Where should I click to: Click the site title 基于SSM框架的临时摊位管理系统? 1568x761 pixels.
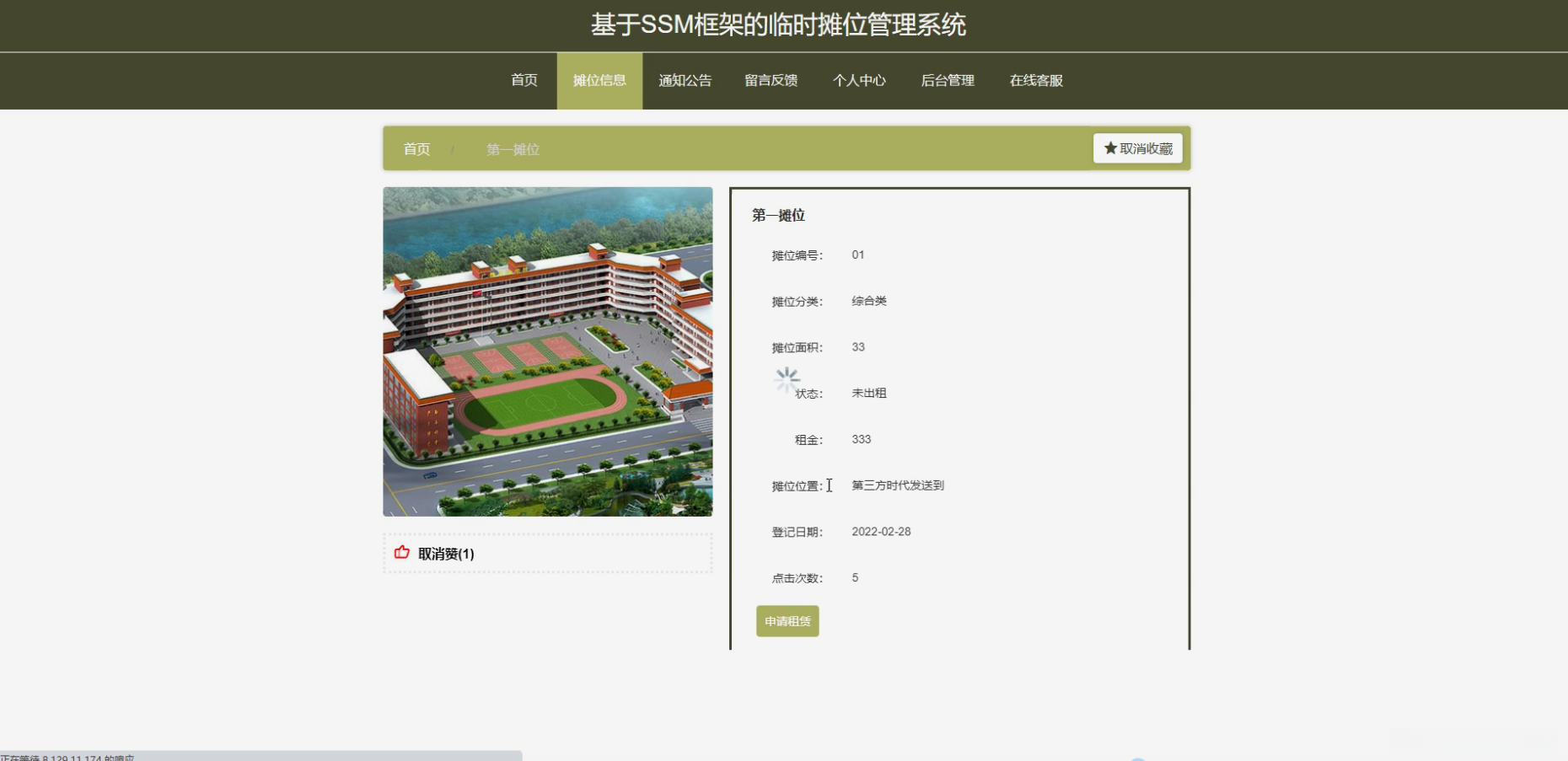click(x=778, y=24)
